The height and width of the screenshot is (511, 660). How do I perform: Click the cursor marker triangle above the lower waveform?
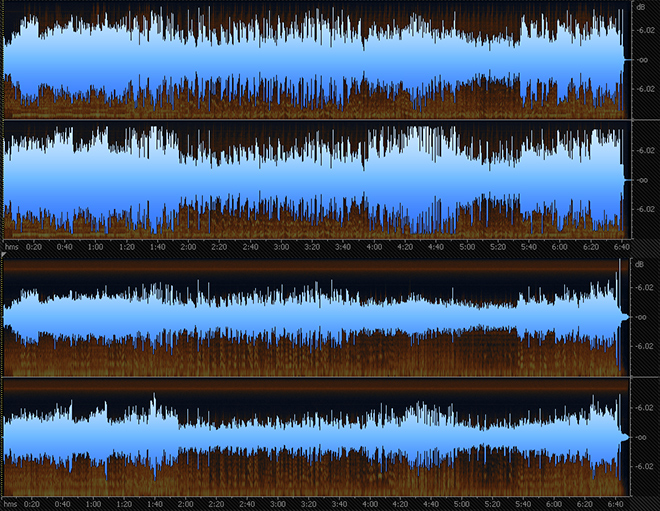coord(4,255)
